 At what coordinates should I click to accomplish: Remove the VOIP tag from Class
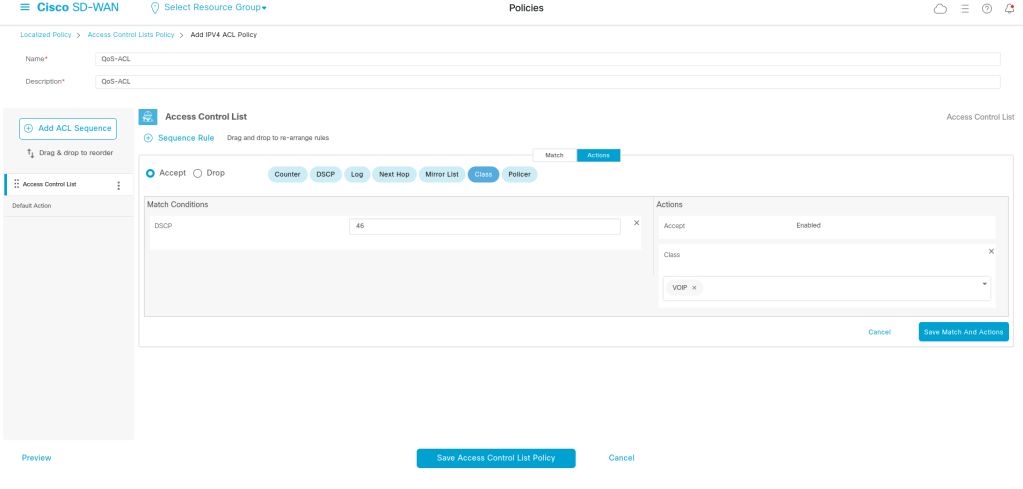pyautogui.click(x=694, y=288)
